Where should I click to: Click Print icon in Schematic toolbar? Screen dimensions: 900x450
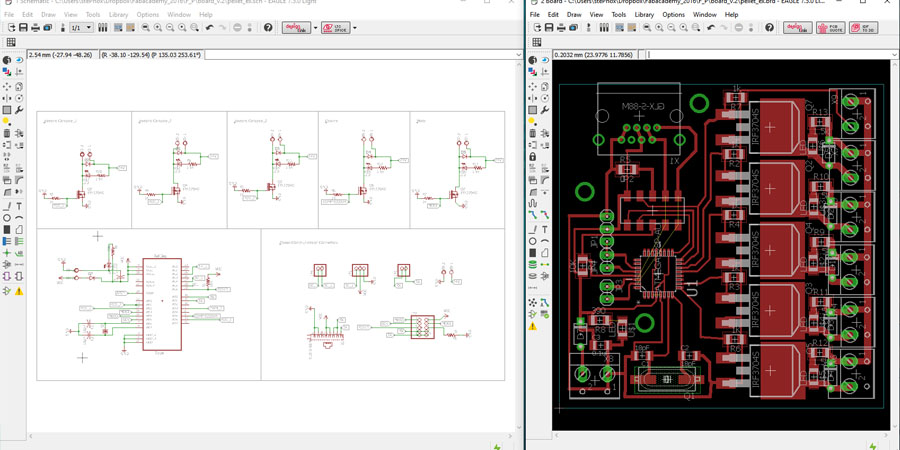[x=36, y=28]
